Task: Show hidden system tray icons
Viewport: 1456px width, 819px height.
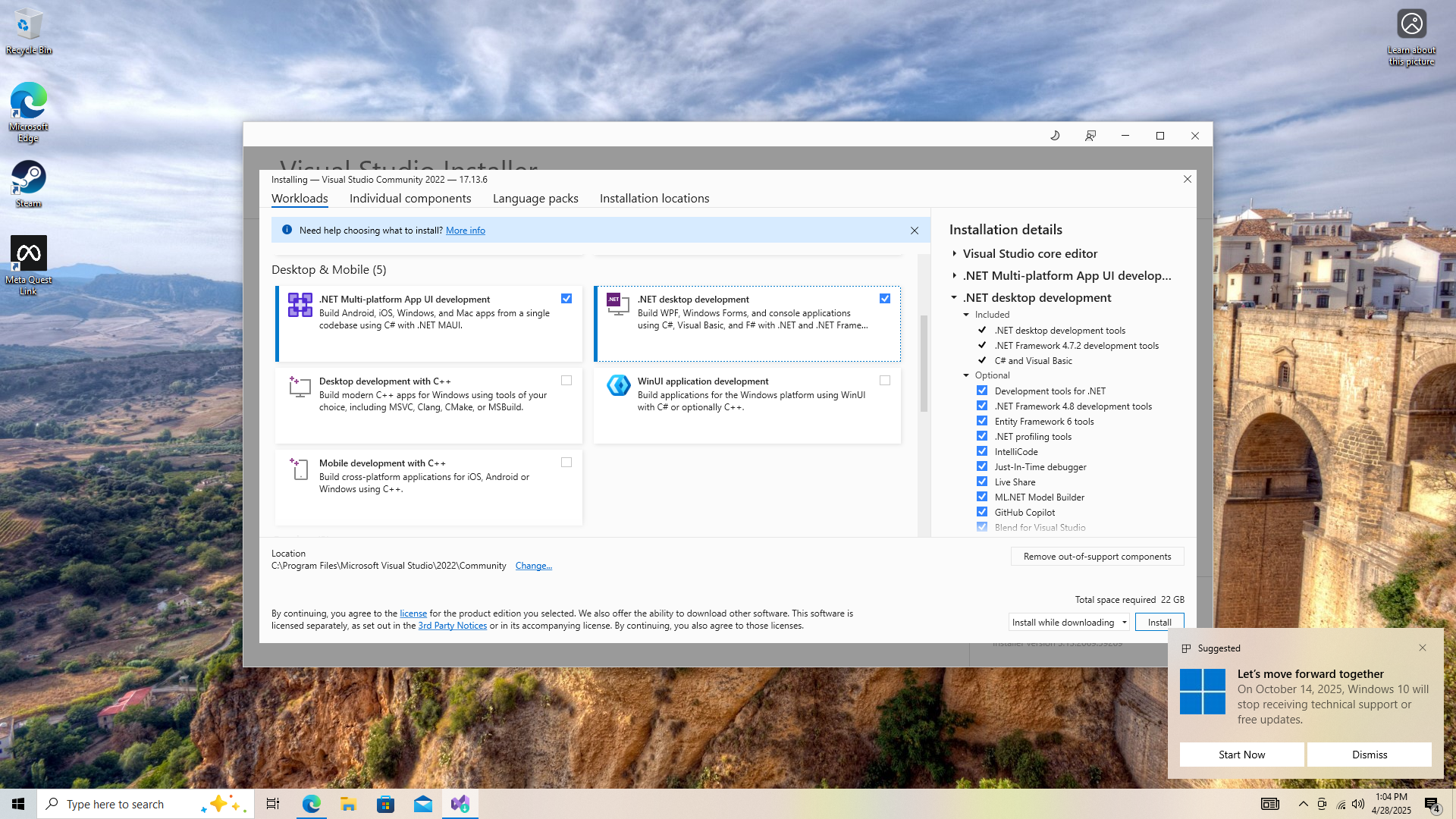Action: tap(1303, 805)
